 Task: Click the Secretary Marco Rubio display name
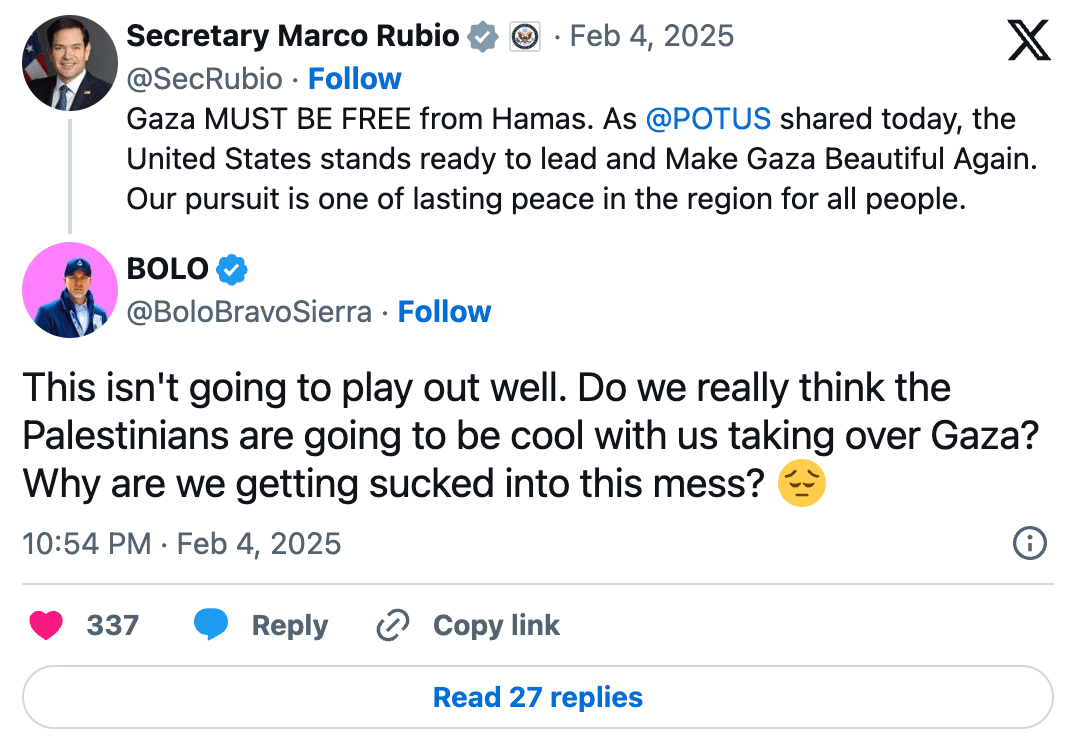coord(293,37)
